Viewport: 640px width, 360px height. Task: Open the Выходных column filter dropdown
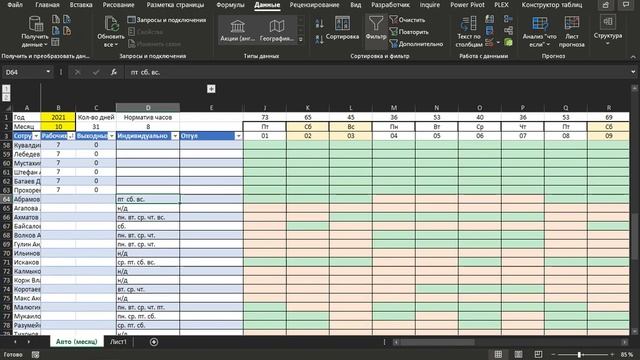111,136
